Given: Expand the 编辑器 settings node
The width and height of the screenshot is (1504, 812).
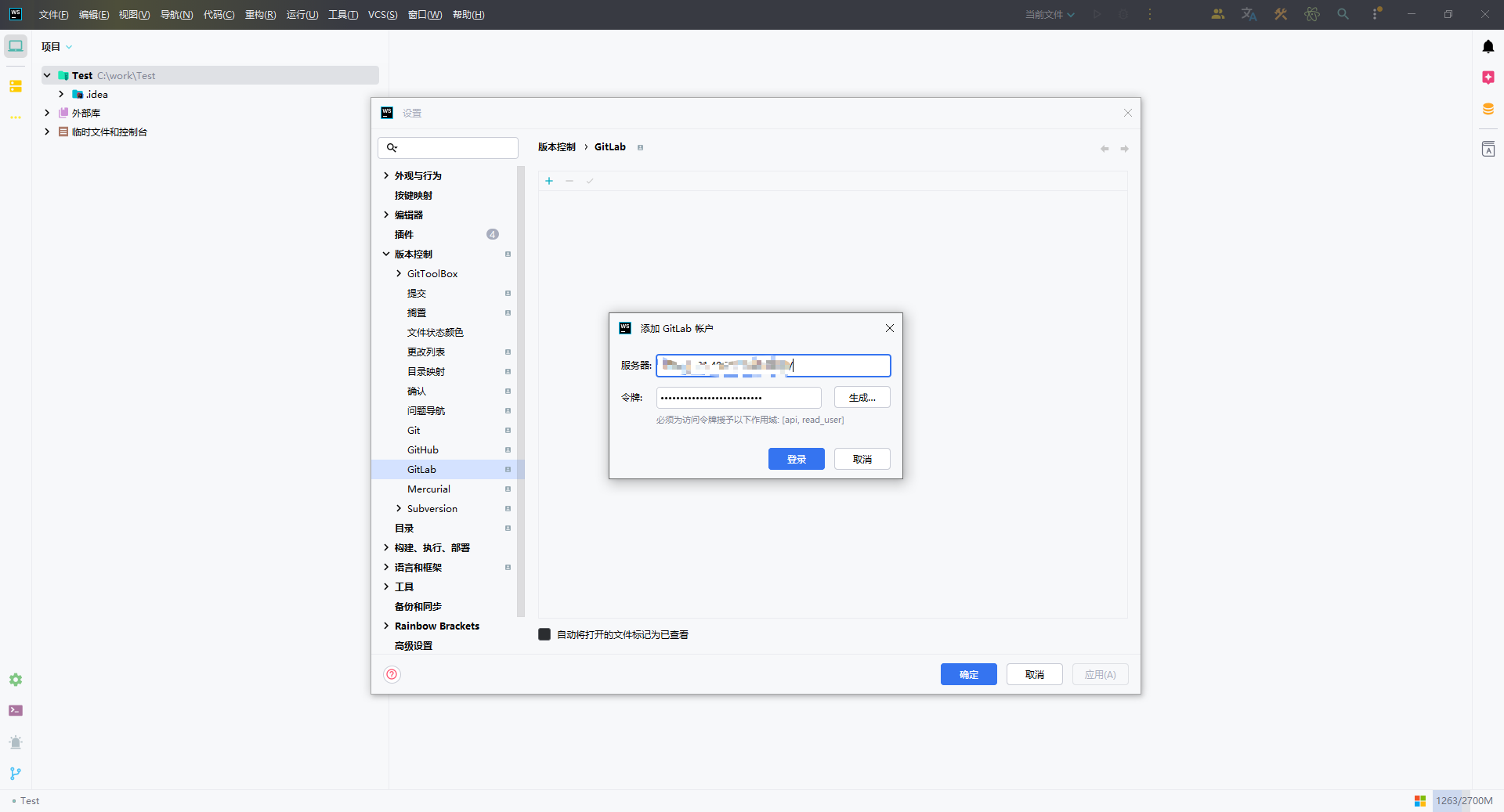Looking at the screenshot, I should click(x=386, y=215).
